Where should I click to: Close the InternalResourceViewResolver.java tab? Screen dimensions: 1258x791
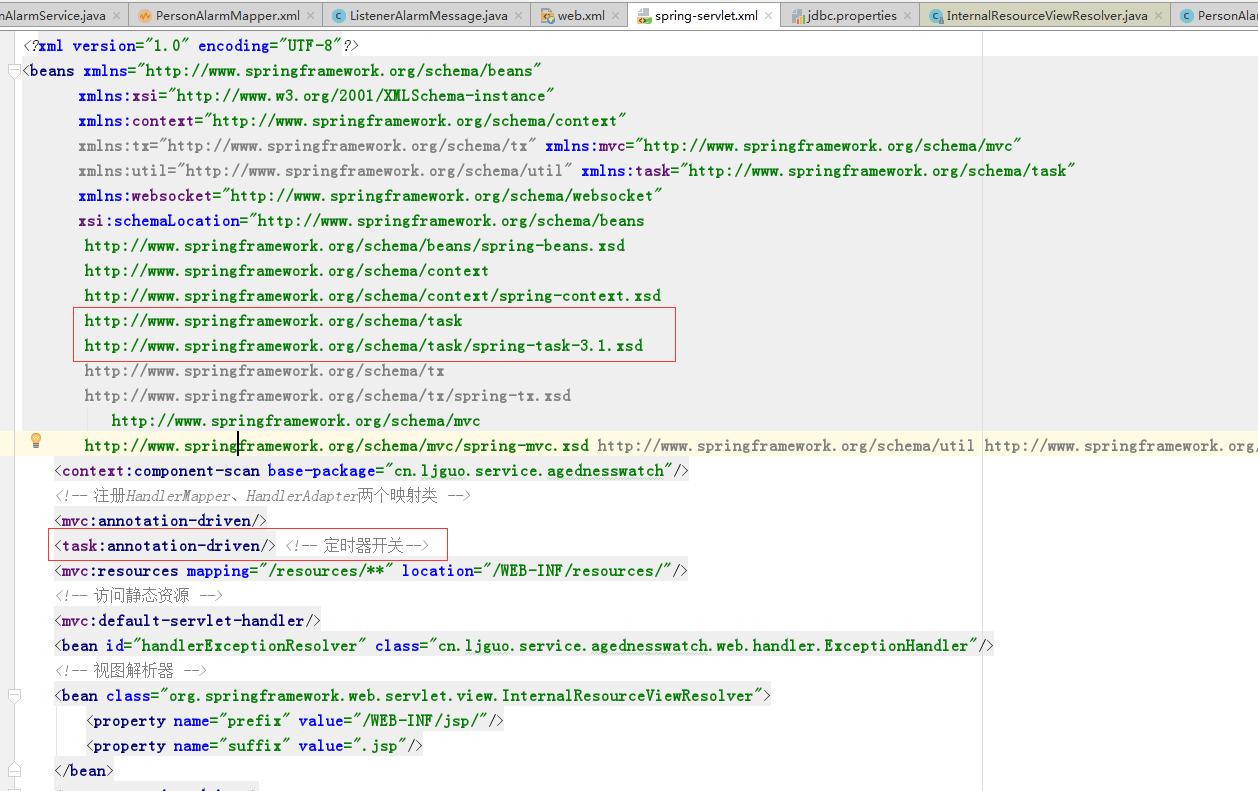pyautogui.click(x=1158, y=16)
